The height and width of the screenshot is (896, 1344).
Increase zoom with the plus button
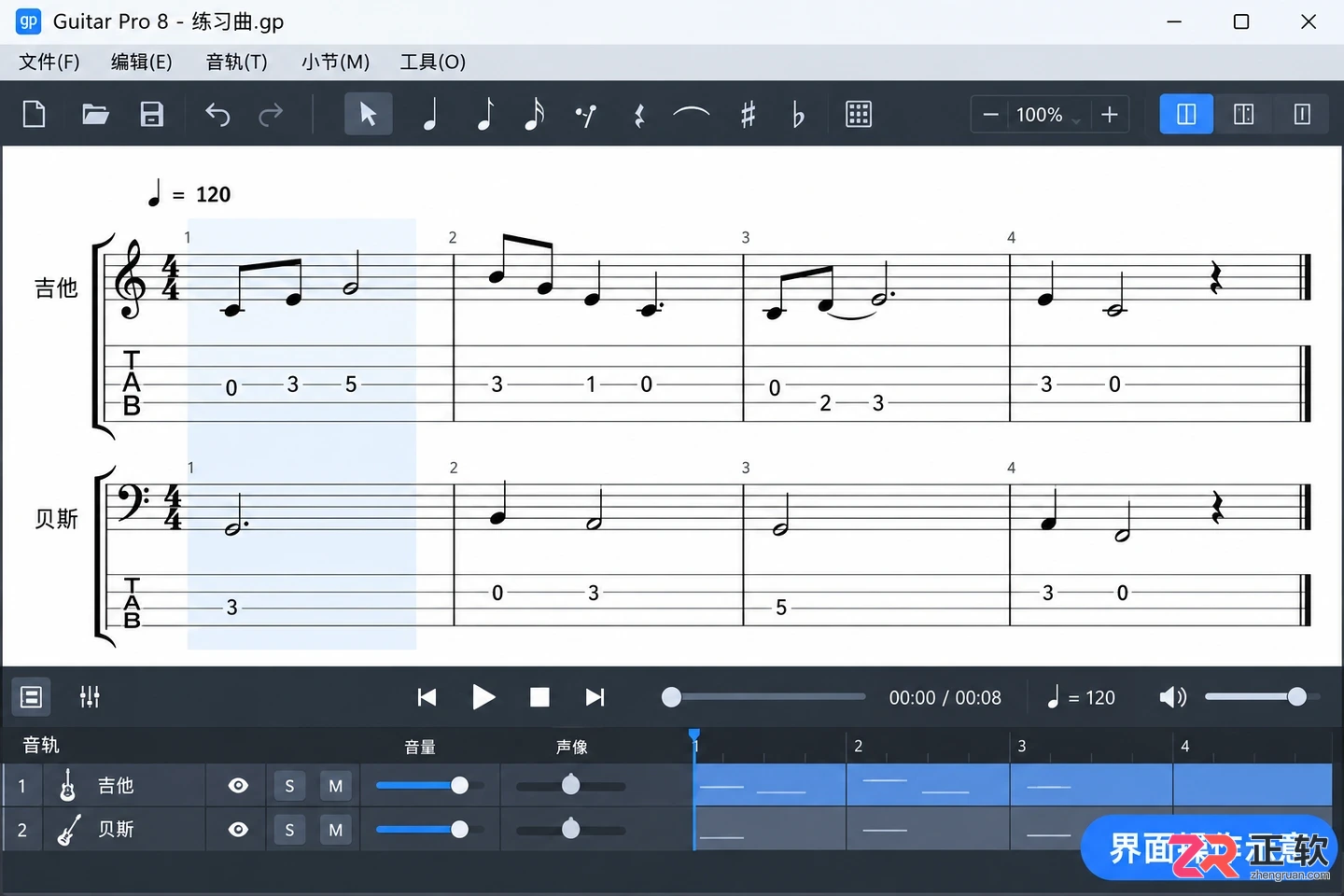click(x=1109, y=115)
